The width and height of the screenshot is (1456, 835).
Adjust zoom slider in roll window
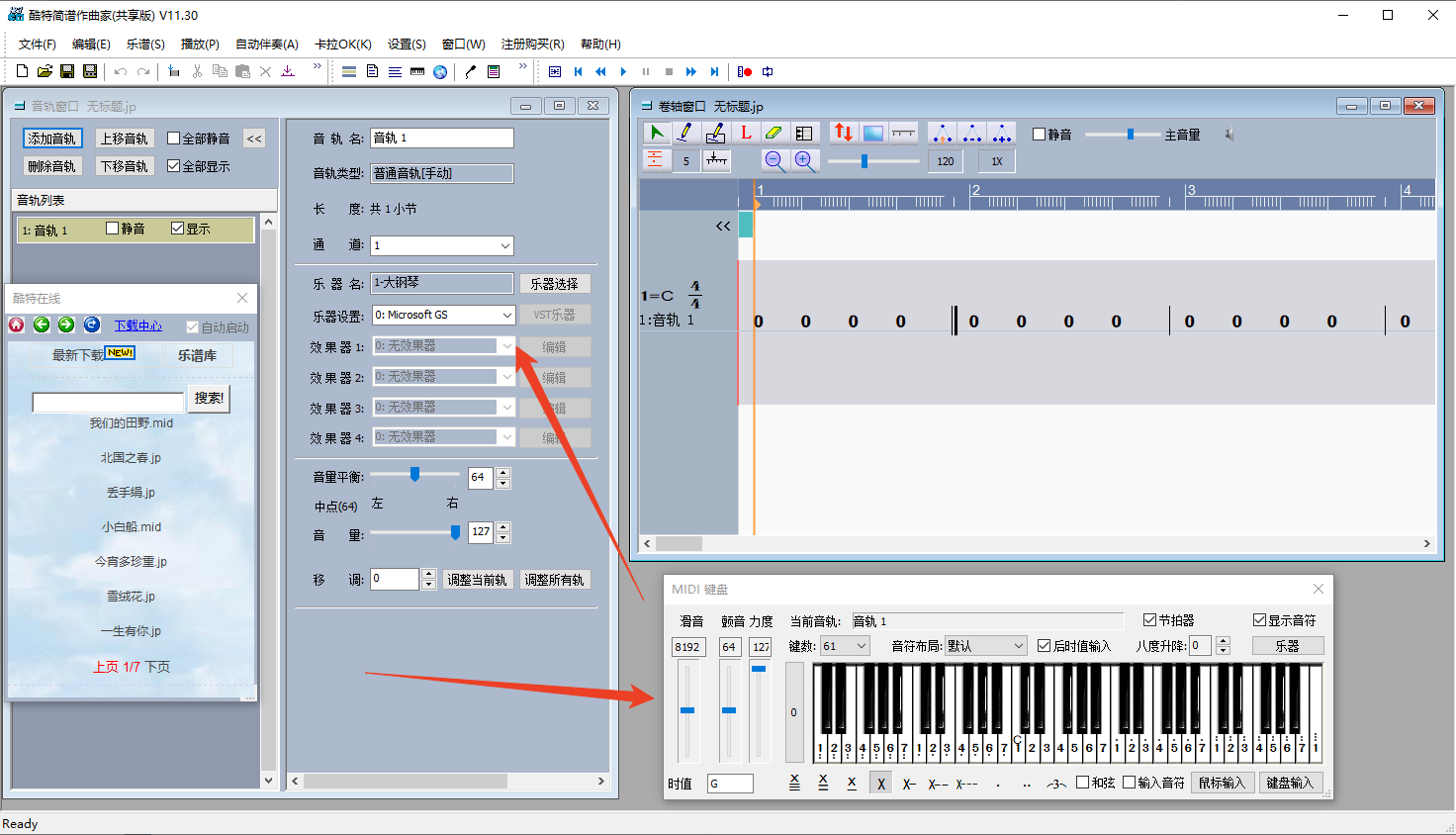[x=873, y=161]
